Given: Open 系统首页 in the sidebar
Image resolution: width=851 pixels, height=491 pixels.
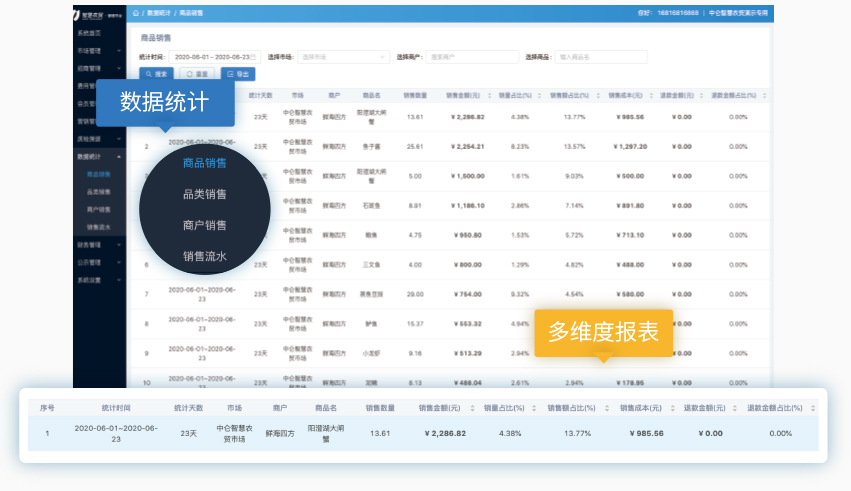Looking at the screenshot, I should click(90, 33).
